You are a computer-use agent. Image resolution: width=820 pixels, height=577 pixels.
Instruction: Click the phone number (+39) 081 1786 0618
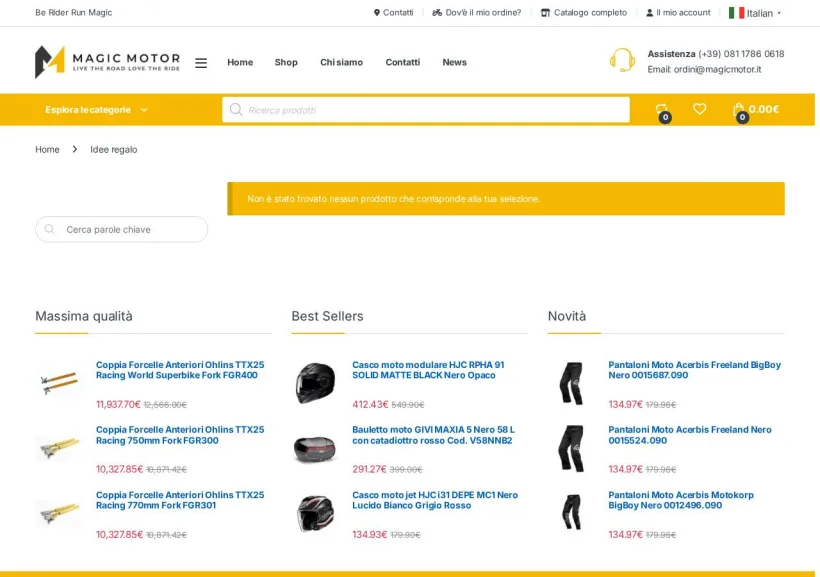741,54
